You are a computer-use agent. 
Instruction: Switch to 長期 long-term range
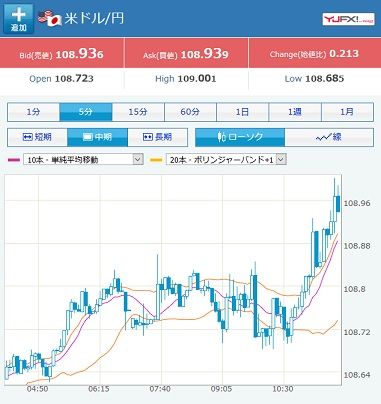pos(158,137)
